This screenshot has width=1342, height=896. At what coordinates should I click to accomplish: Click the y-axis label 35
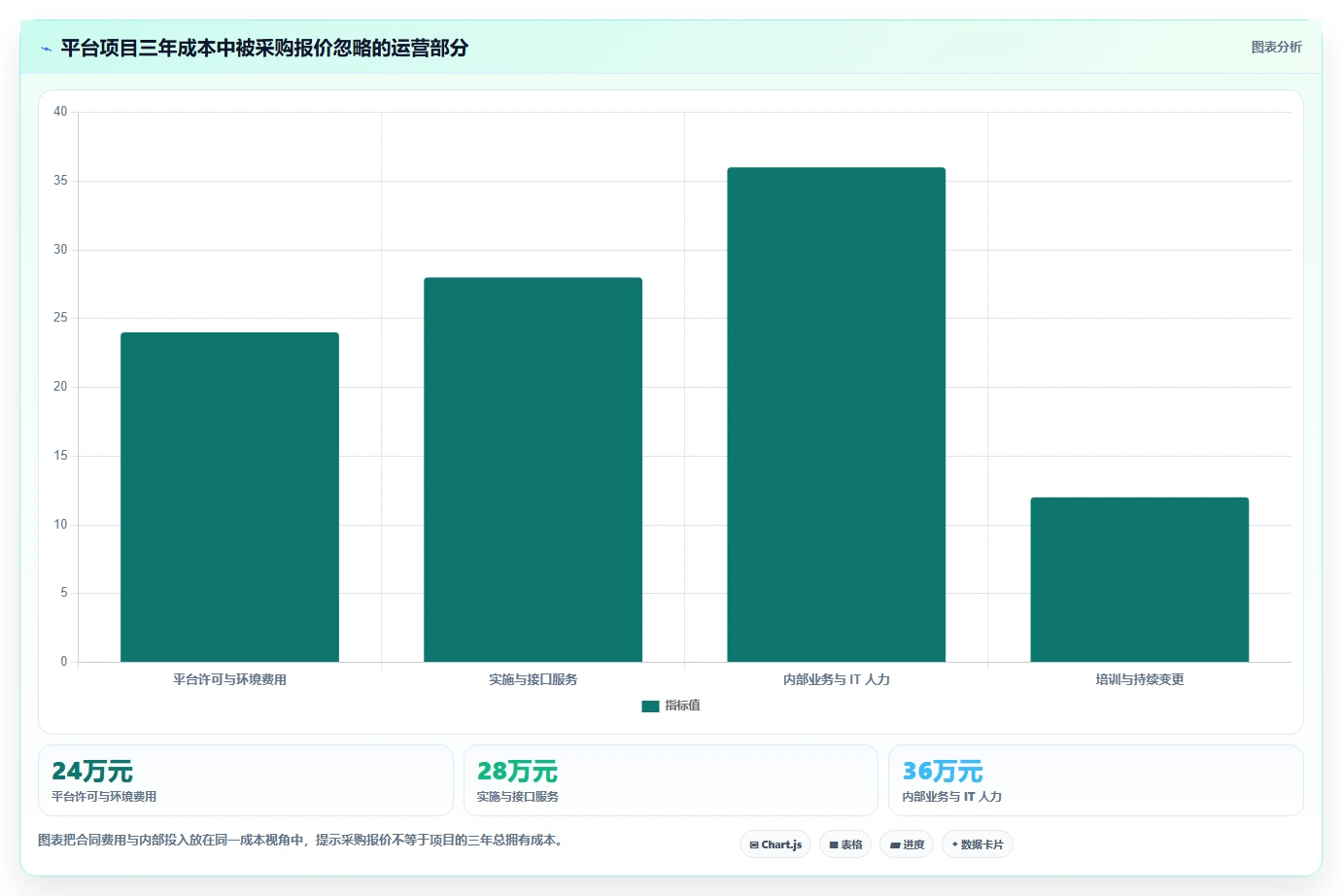[60, 181]
